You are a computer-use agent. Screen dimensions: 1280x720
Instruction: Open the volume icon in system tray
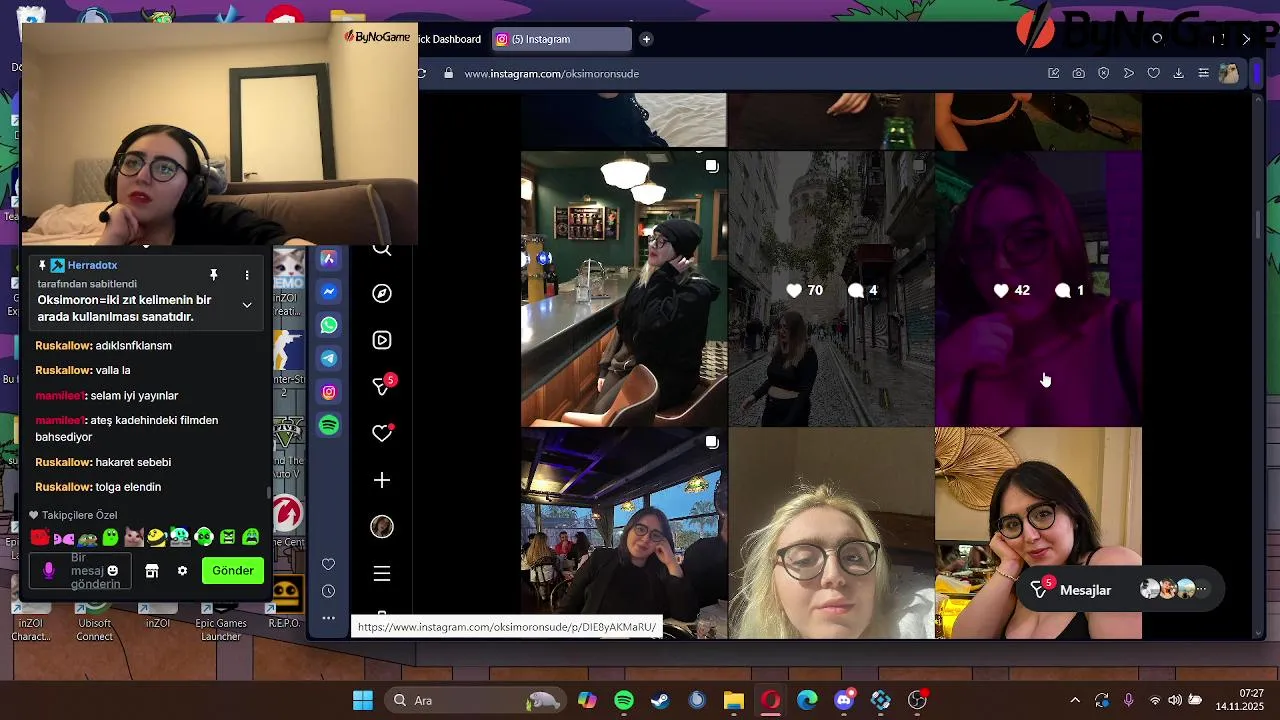pyautogui.click(x=1175, y=700)
